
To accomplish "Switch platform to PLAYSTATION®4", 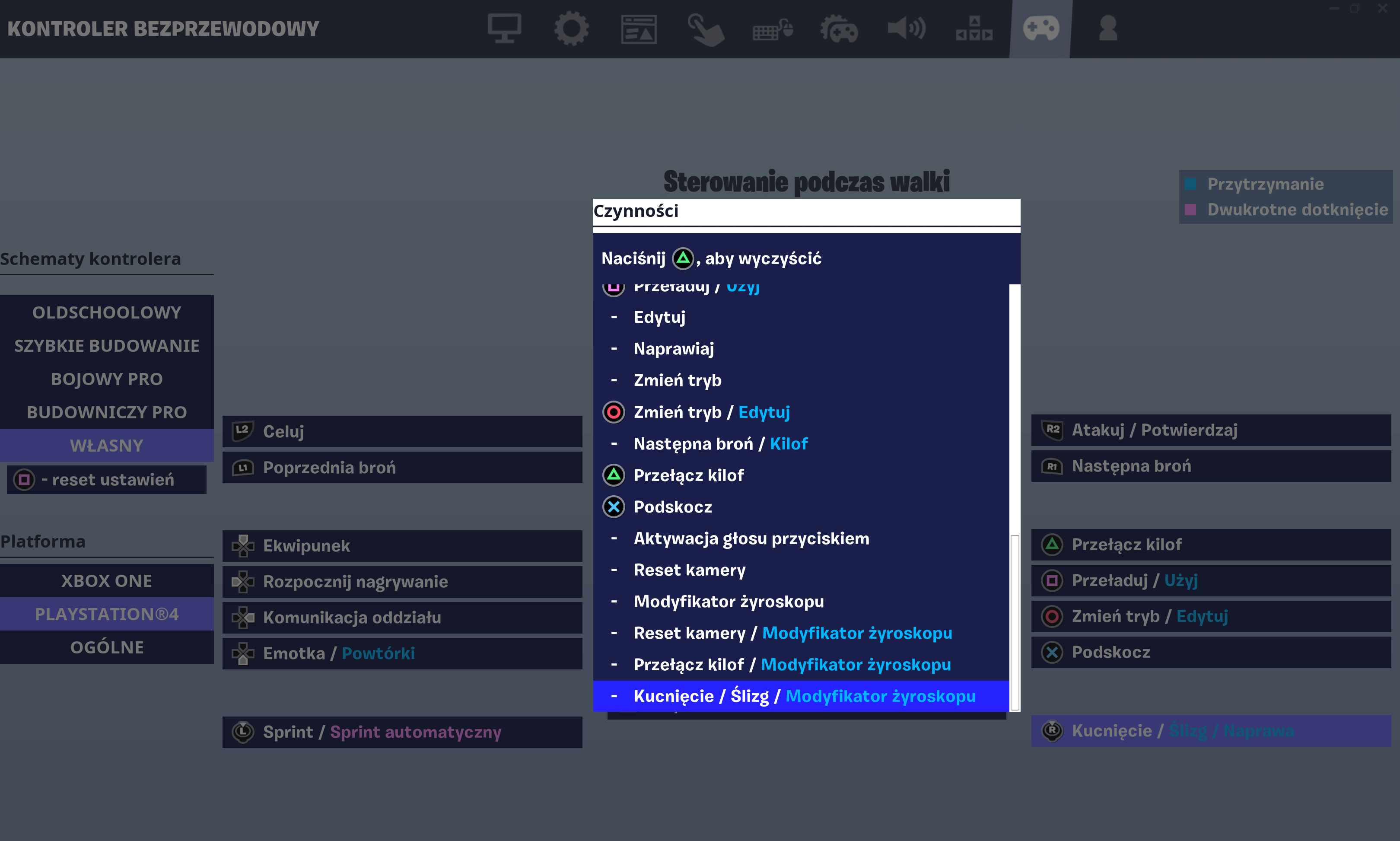I will [x=107, y=614].
